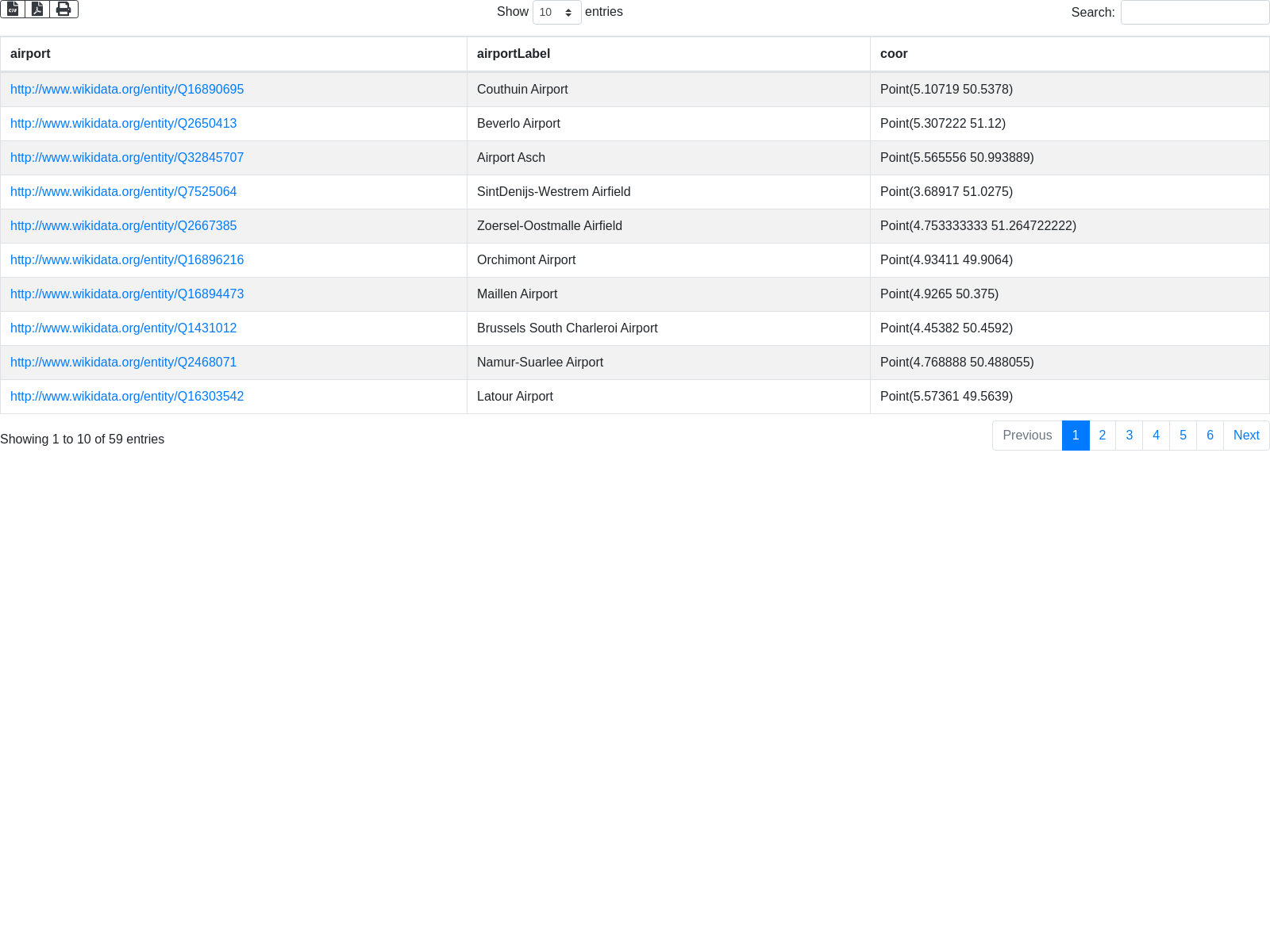
Task: Print the table using printer icon
Action: coord(63,9)
